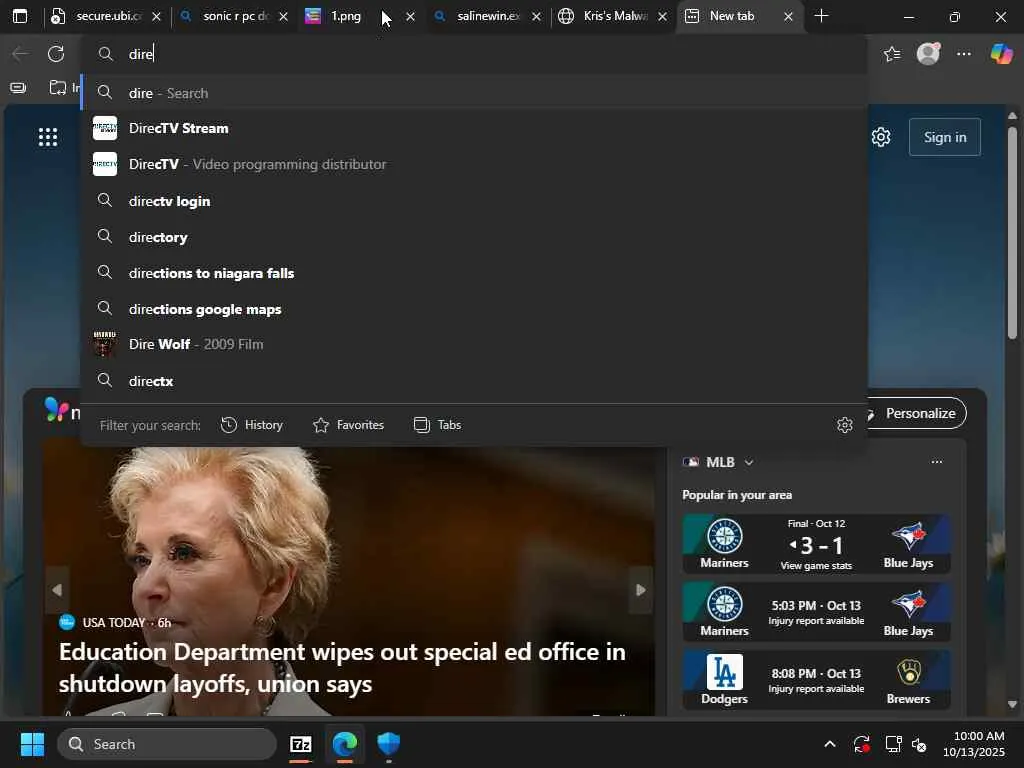Screen dimensions: 1024x768
Task: Open Windows Security shield taskbar icon
Action: click(x=389, y=744)
